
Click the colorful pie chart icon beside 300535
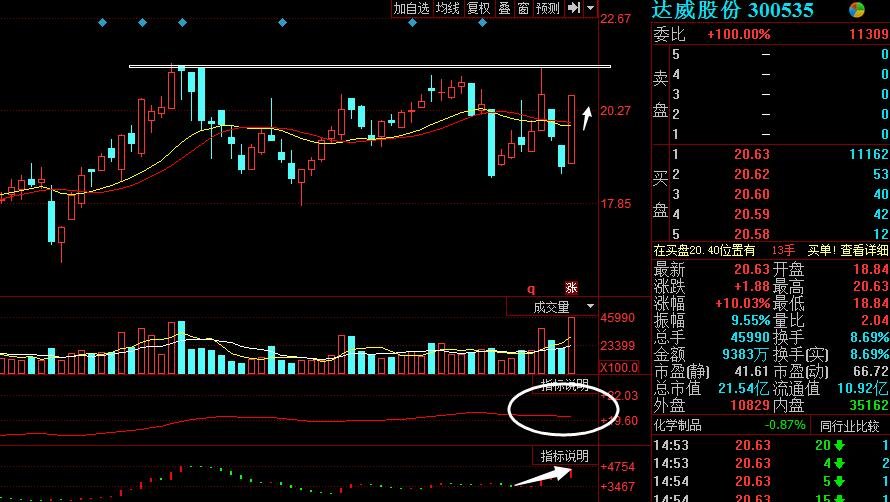(857, 9)
